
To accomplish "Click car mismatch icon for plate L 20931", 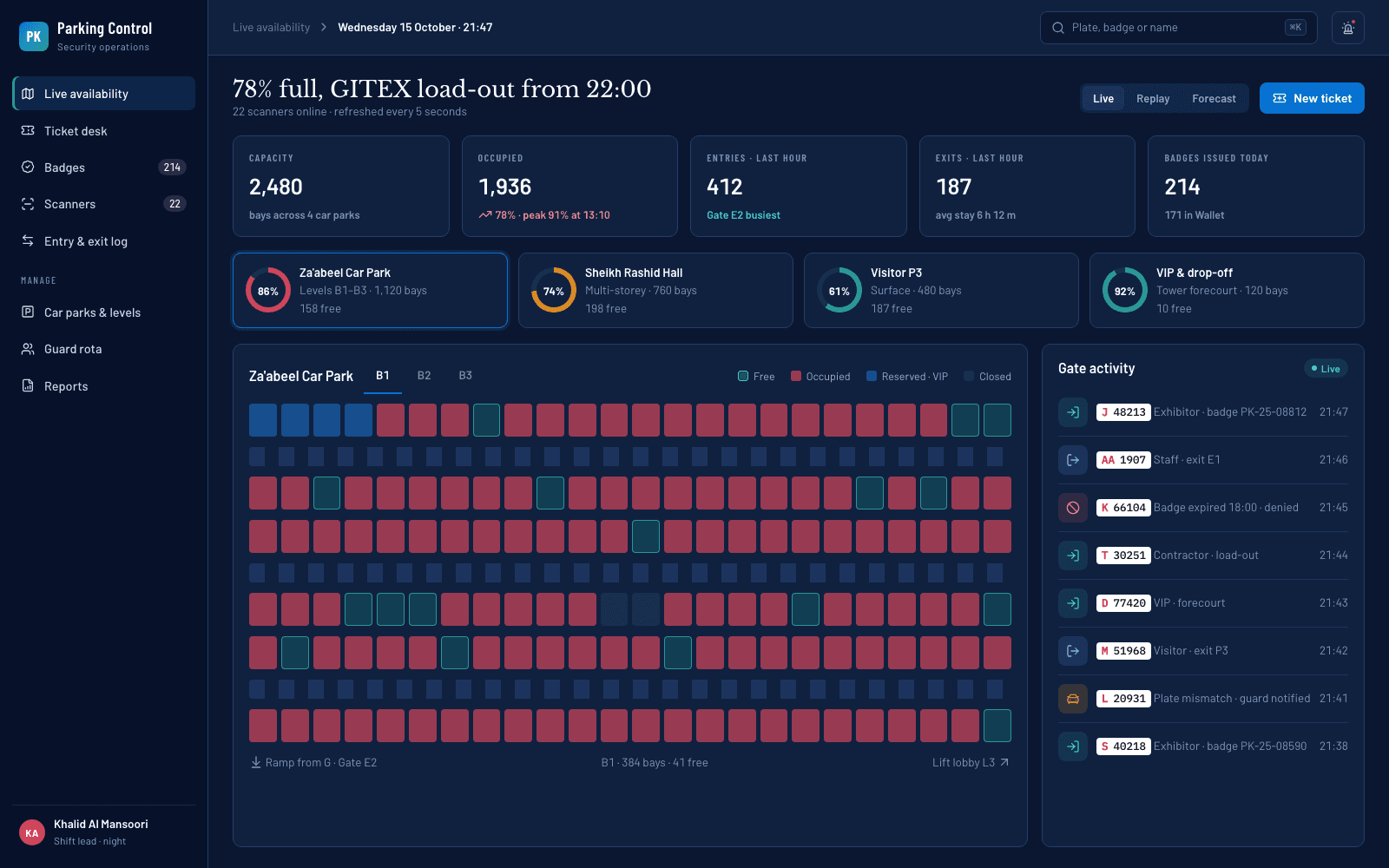I will pos(1073,699).
